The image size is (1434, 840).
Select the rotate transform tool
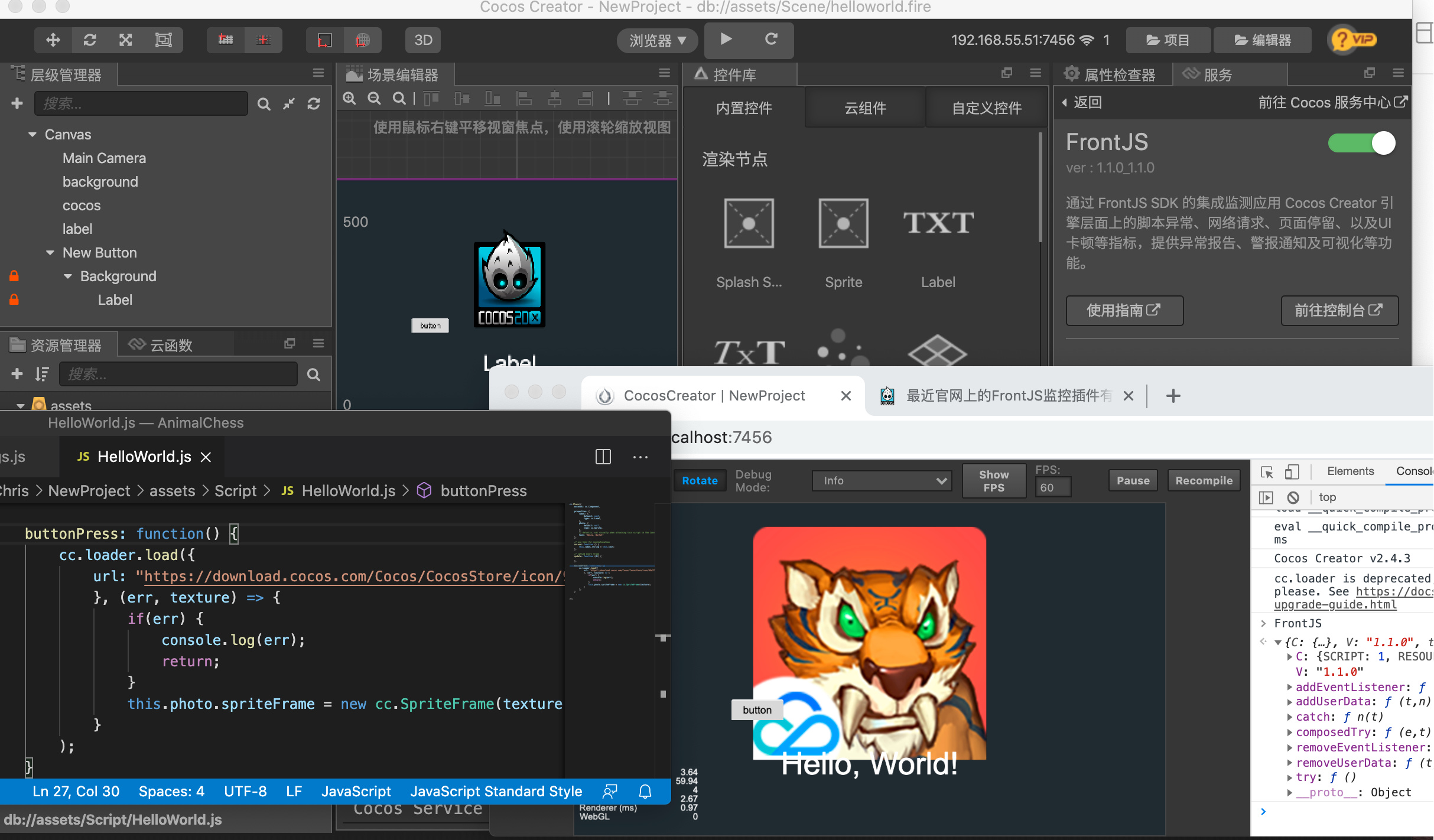pyautogui.click(x=90, y=40)
